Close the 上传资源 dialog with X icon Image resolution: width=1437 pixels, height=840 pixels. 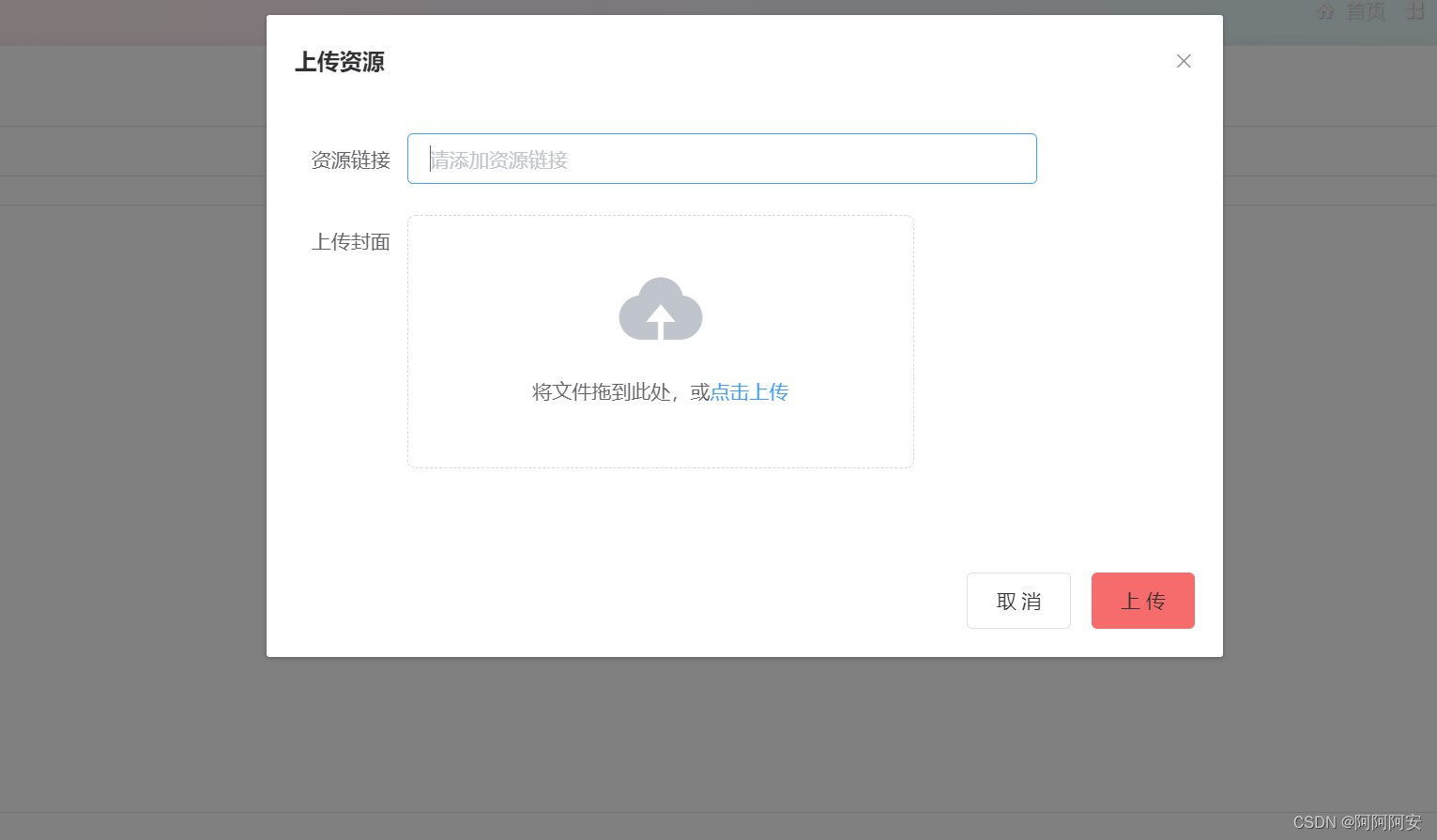click(1184, 61)
